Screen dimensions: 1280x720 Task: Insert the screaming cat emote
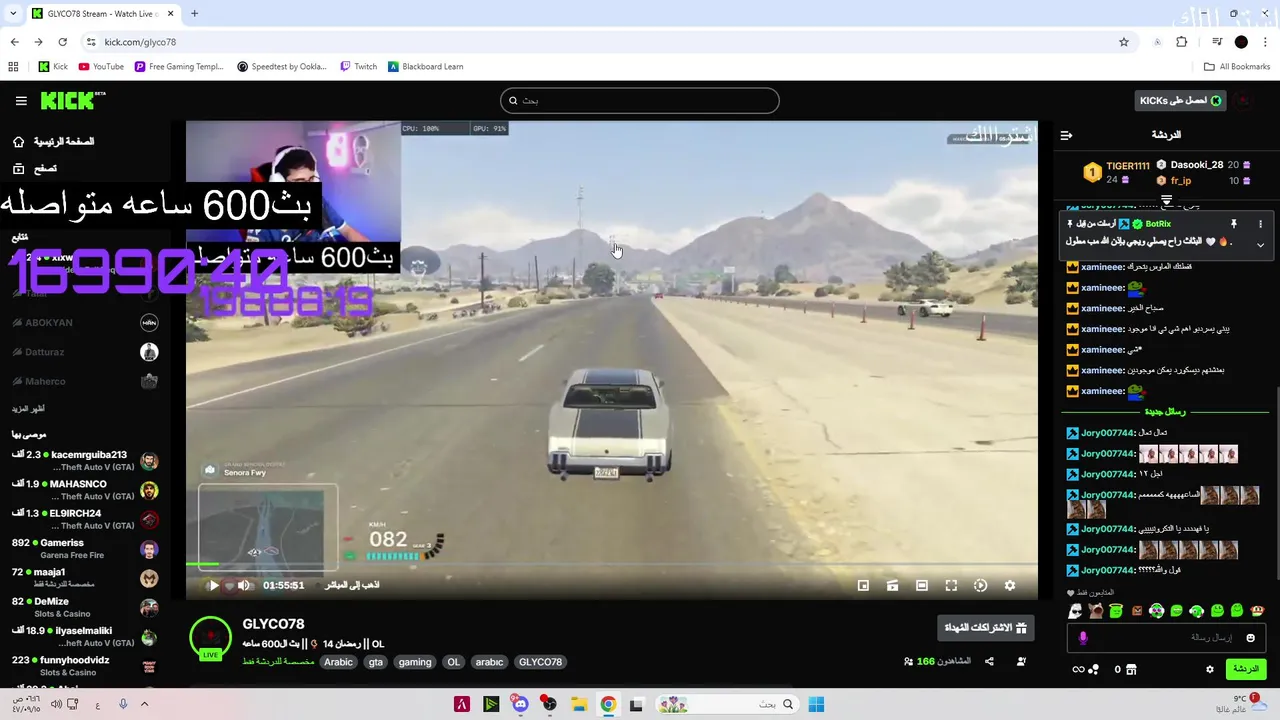tap(1096, 611)
